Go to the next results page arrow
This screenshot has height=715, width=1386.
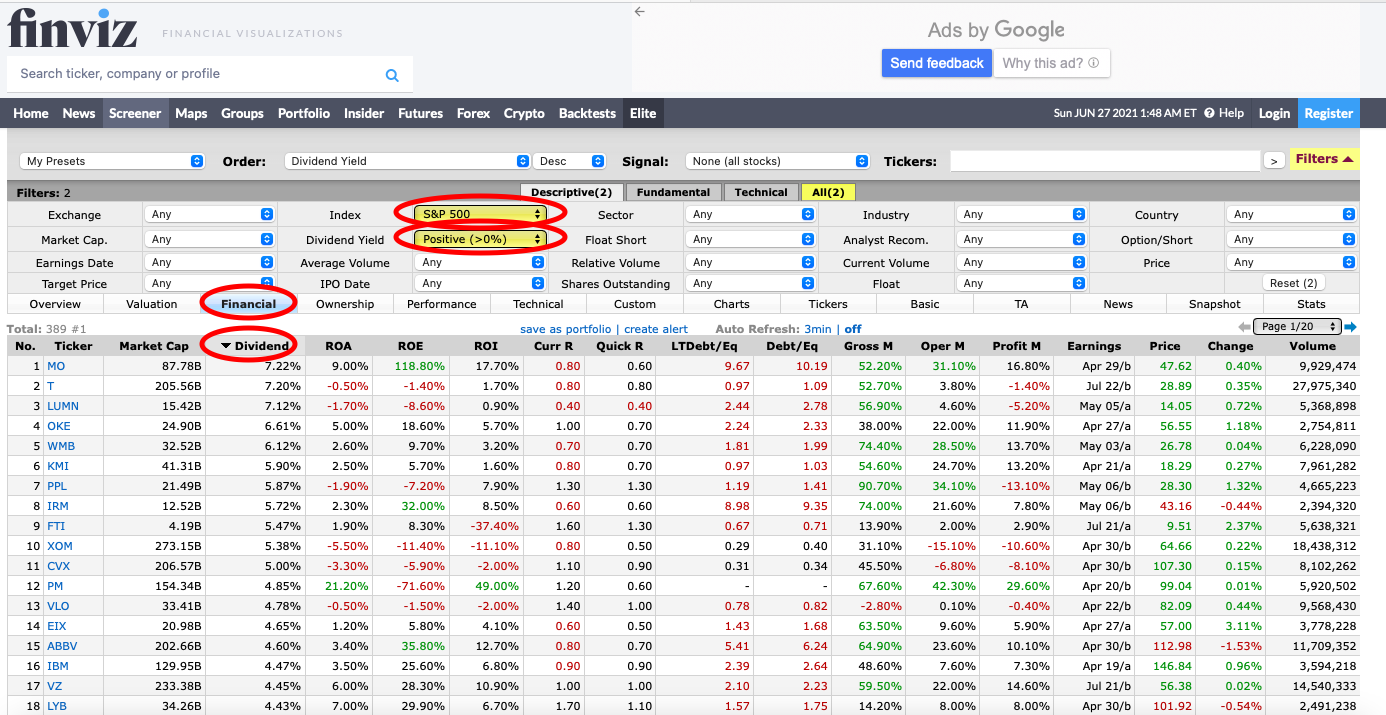point(1350,327)
